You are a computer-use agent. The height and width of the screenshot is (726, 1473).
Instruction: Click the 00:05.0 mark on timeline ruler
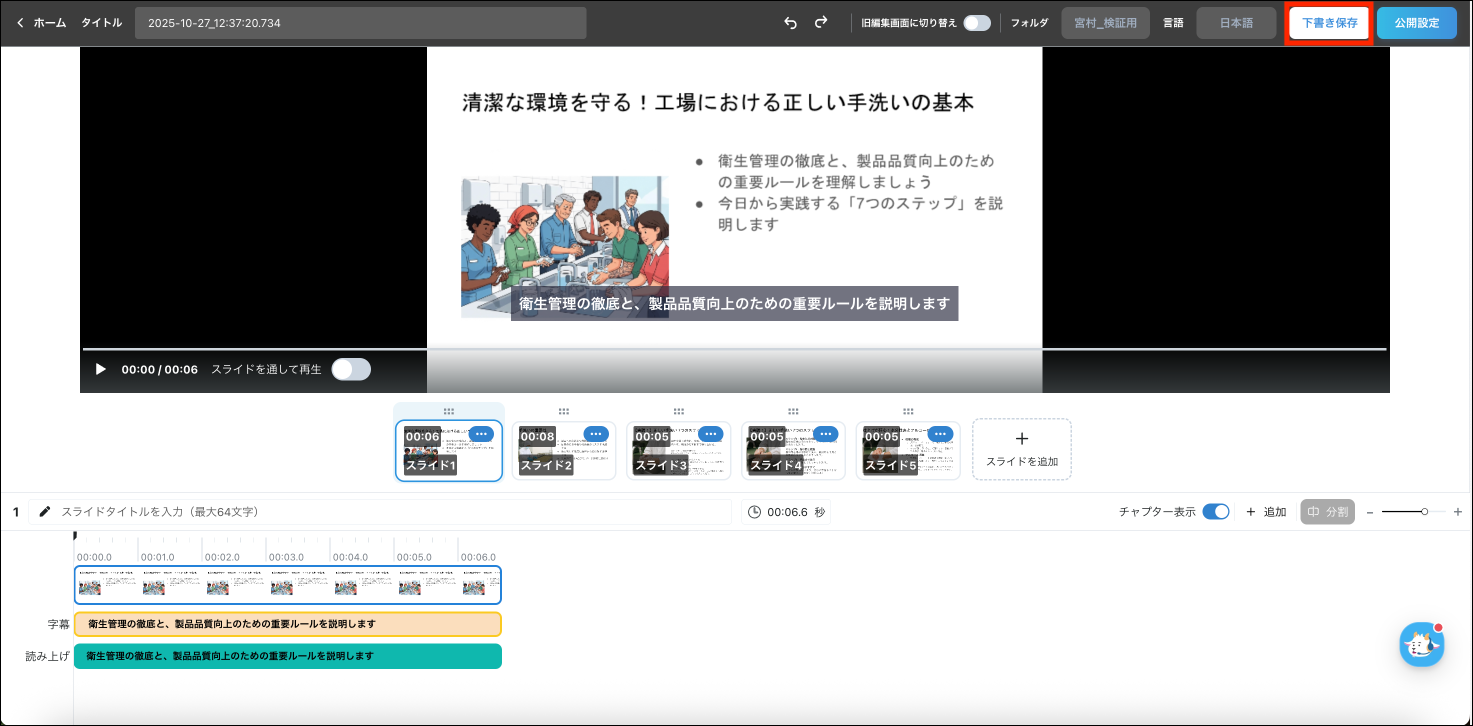[414, 557]
